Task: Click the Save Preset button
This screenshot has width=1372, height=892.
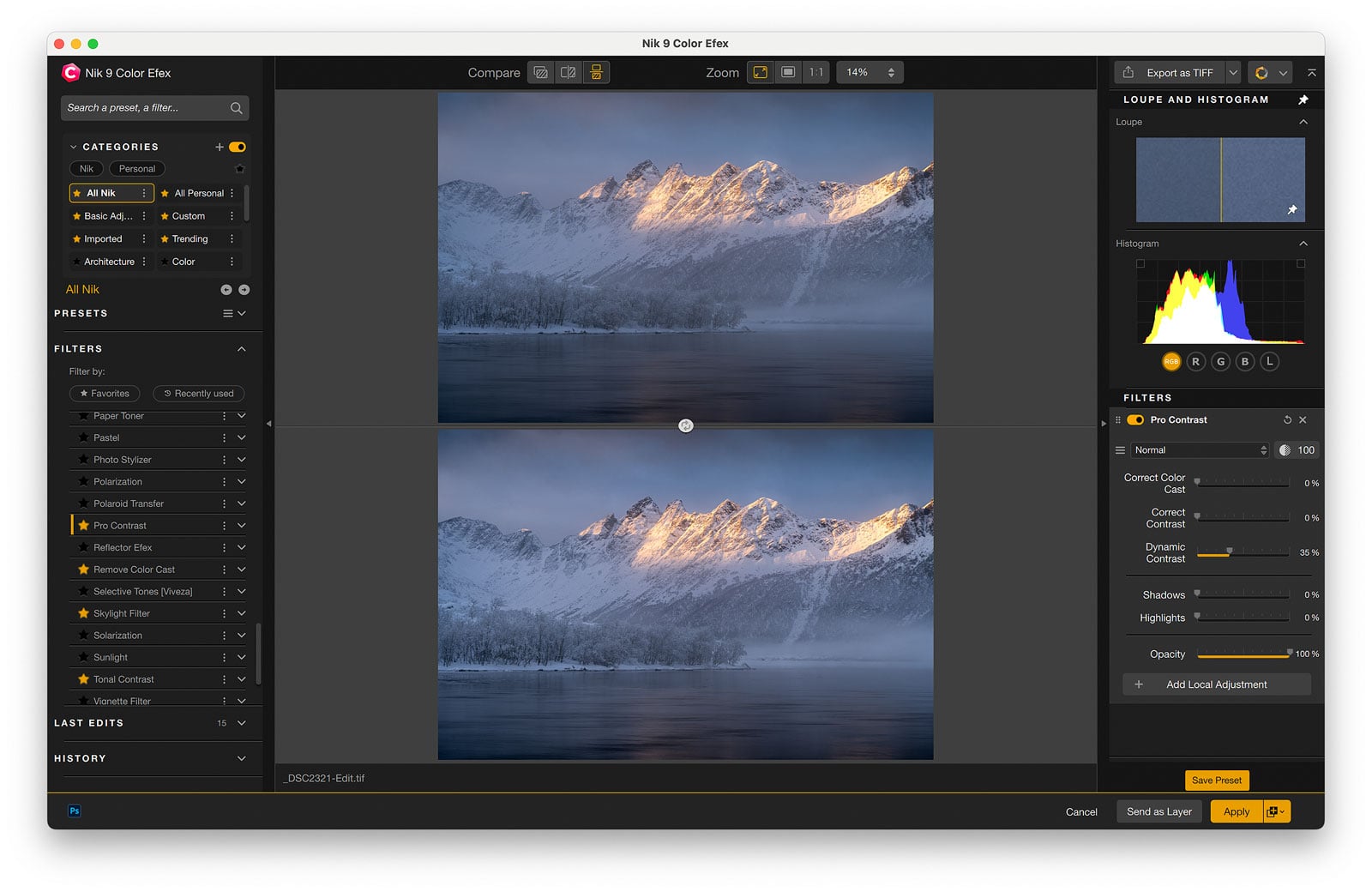Action: (x=1217, y=780)
